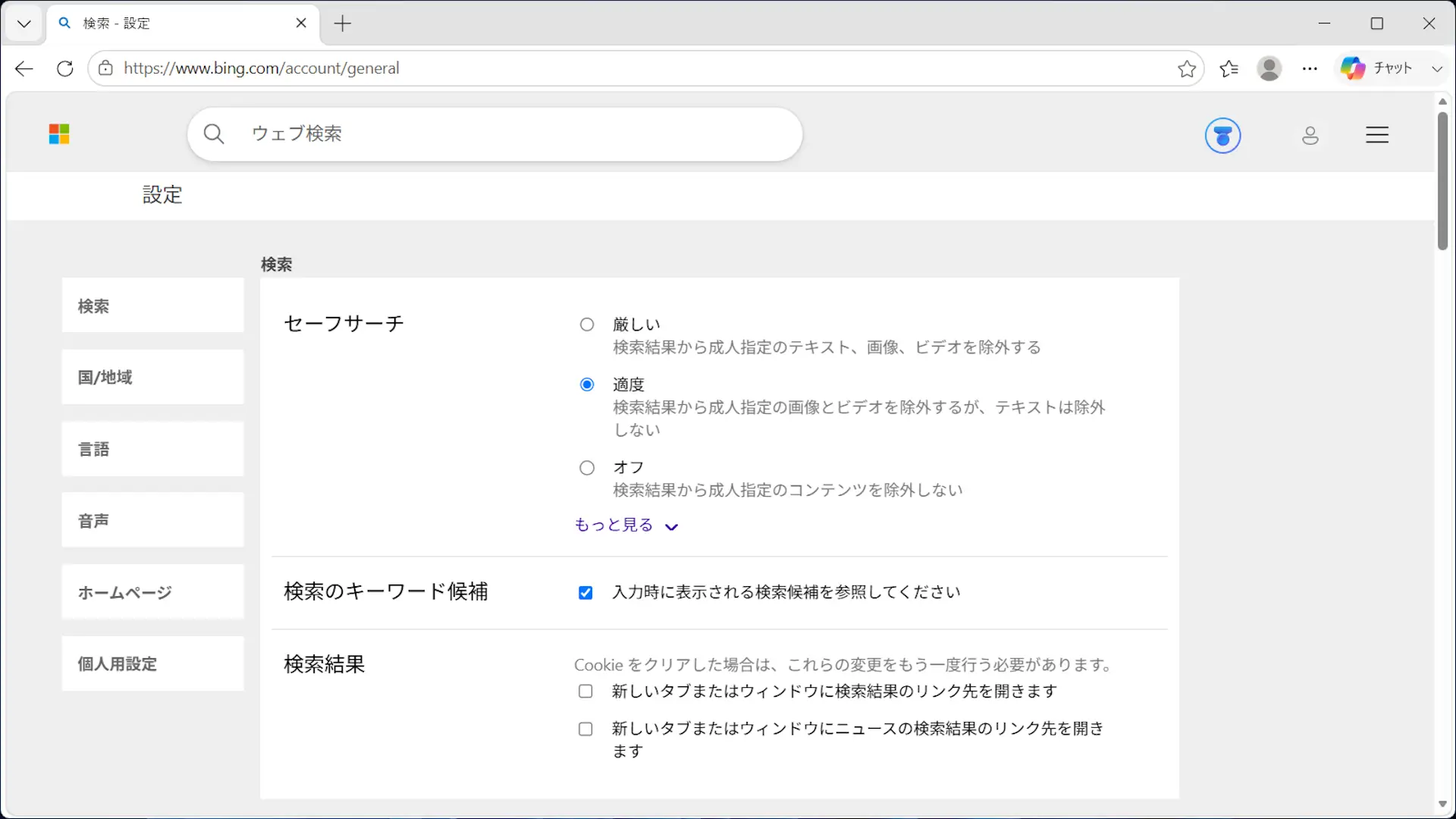Click the 検索のキーワード候補 section label

coord(385,591)
